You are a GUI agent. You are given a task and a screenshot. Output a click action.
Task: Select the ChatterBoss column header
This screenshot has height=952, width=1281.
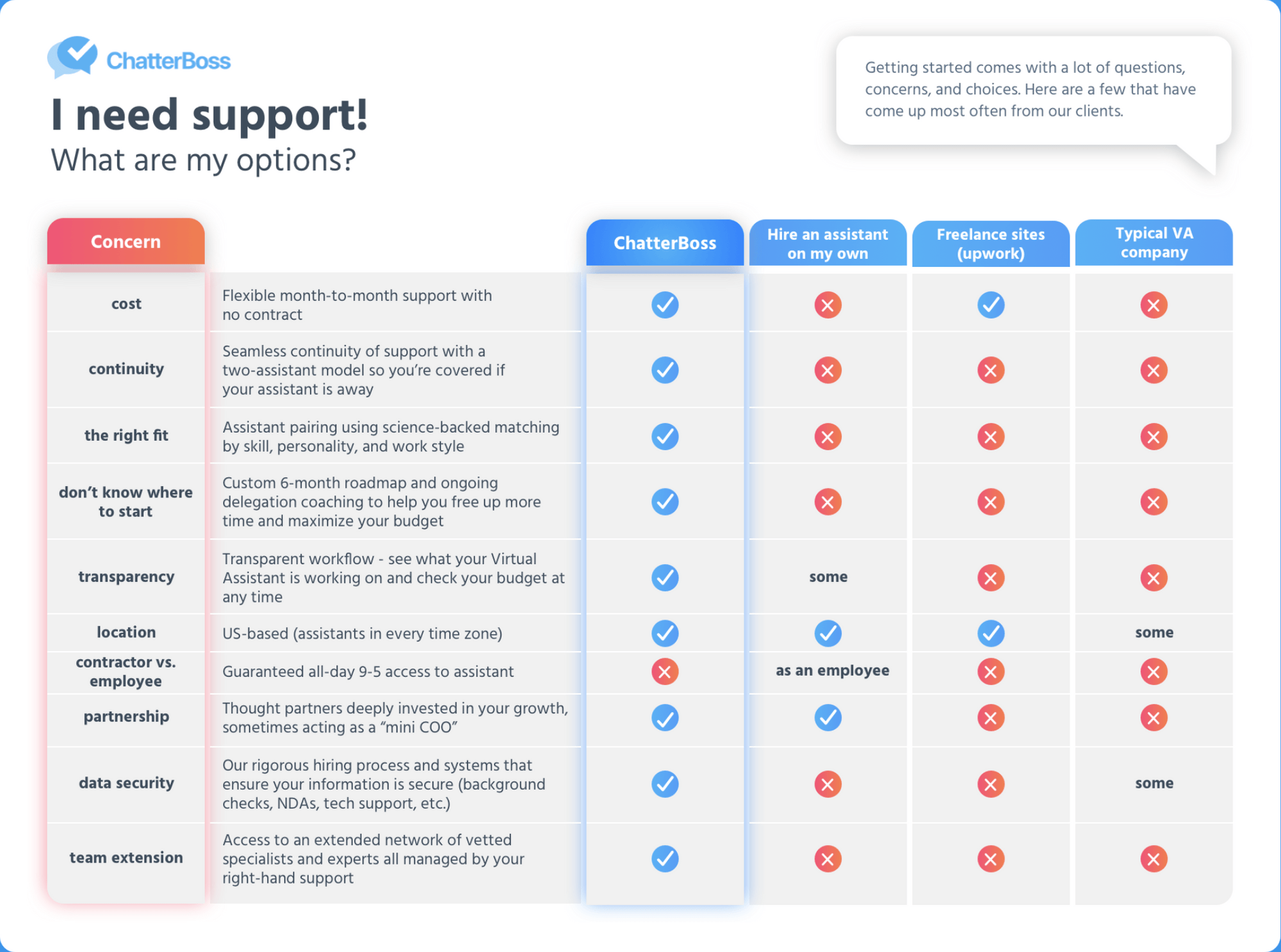(665, 243)
